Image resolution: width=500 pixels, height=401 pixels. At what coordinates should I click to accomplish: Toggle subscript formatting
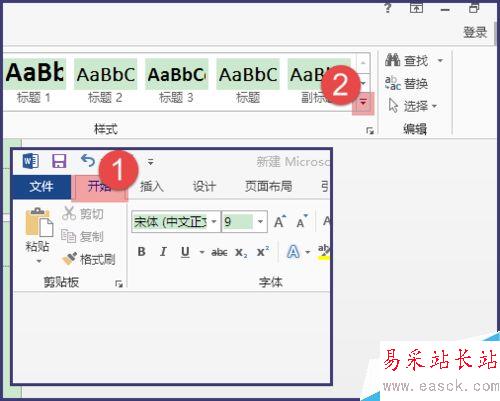(x=241, y=252)
